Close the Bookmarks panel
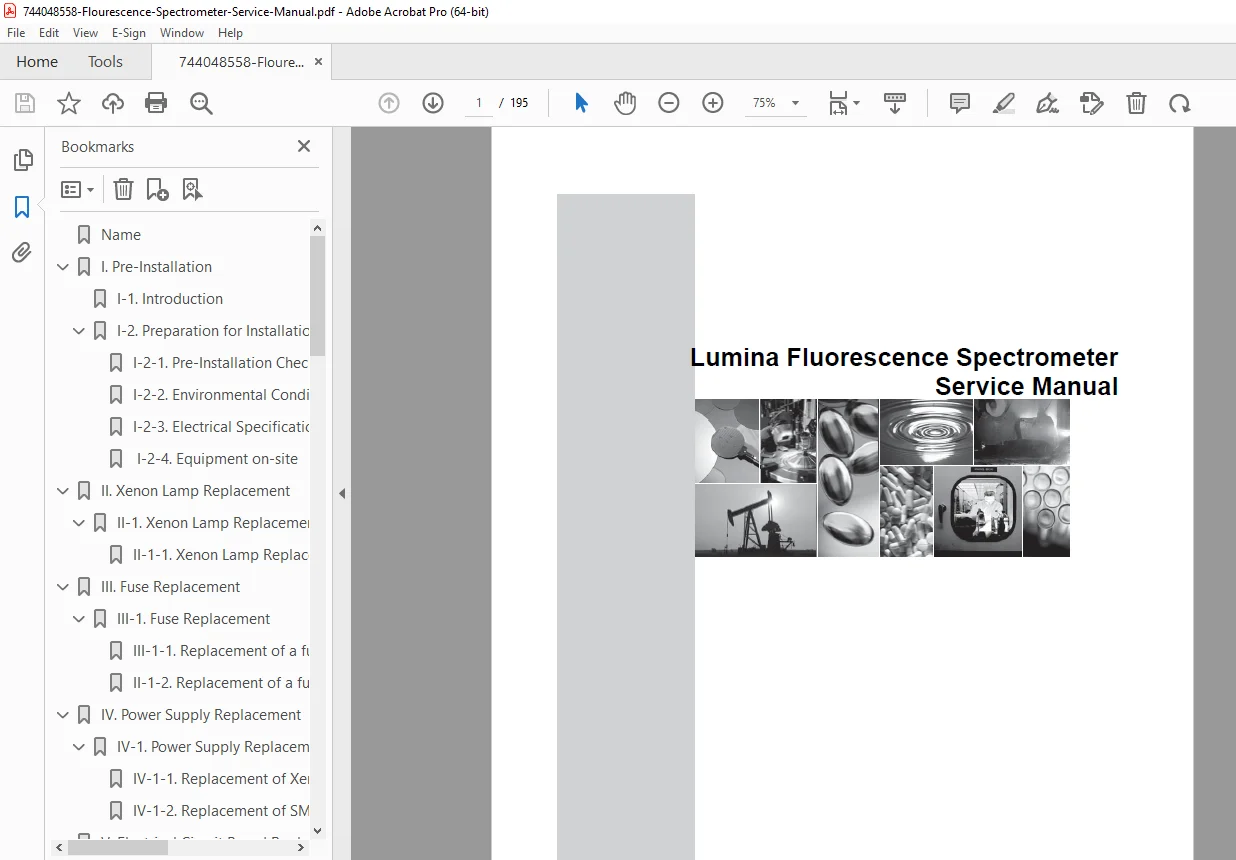The image size is (1236, 860). [x=304, y=146]
